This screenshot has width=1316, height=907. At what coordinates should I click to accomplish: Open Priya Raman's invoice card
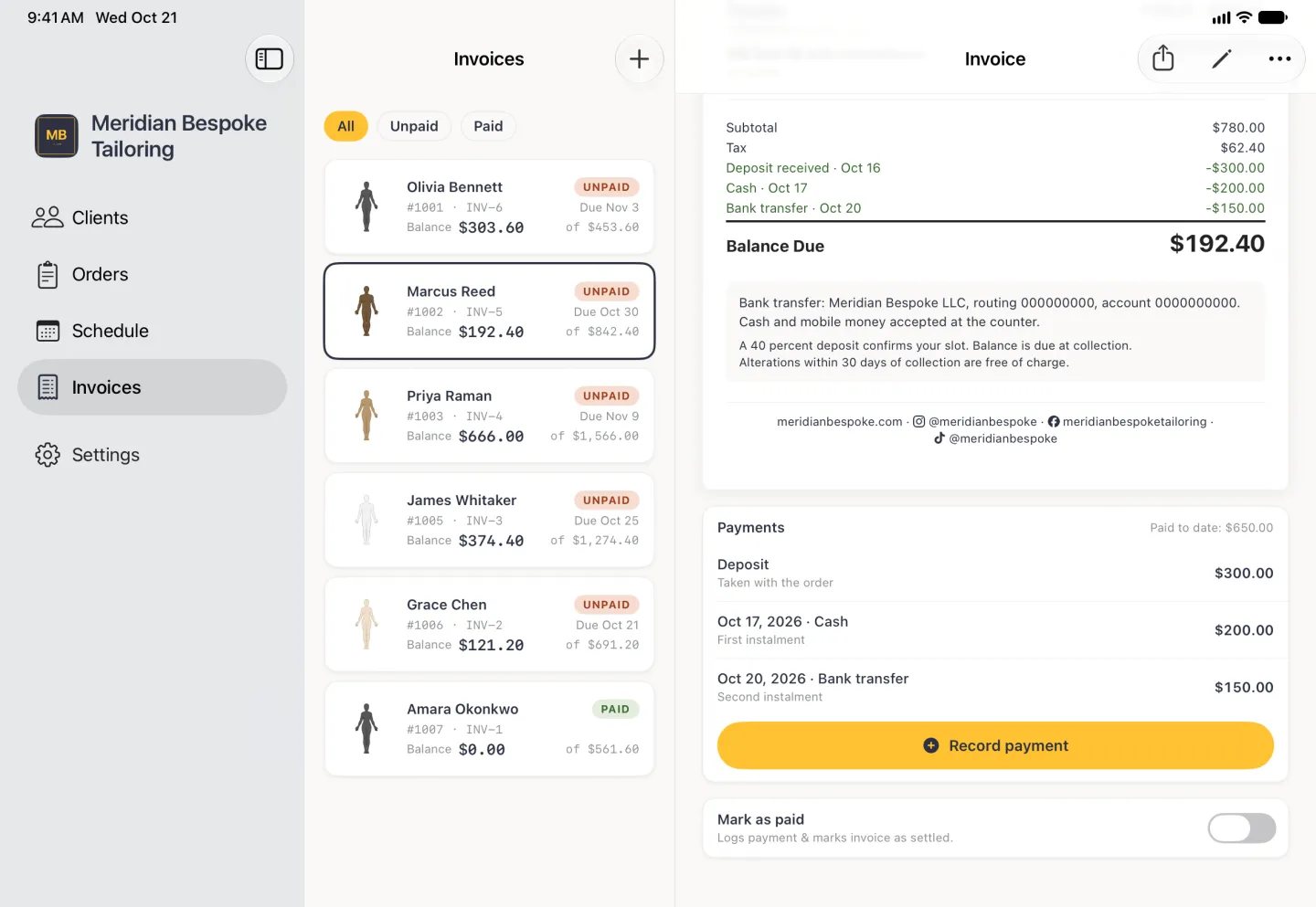[490, 416]
